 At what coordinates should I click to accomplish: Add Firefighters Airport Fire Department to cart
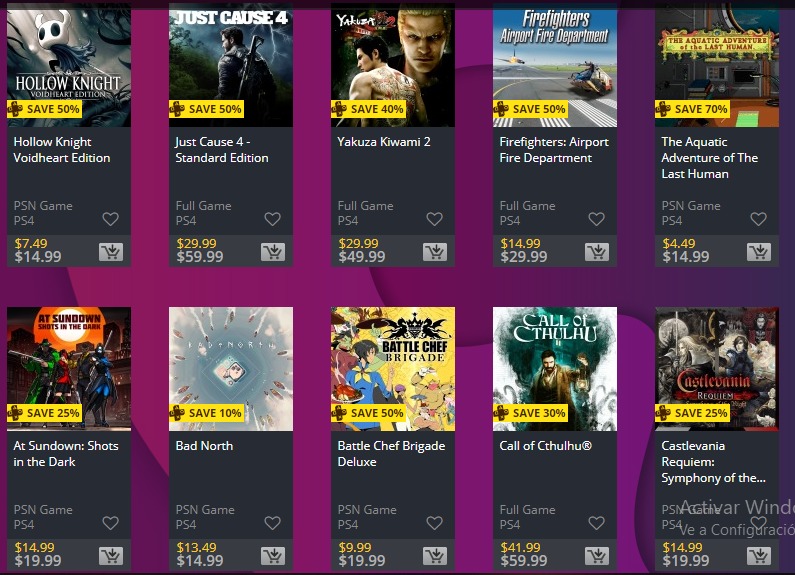(x=597, y=251)
